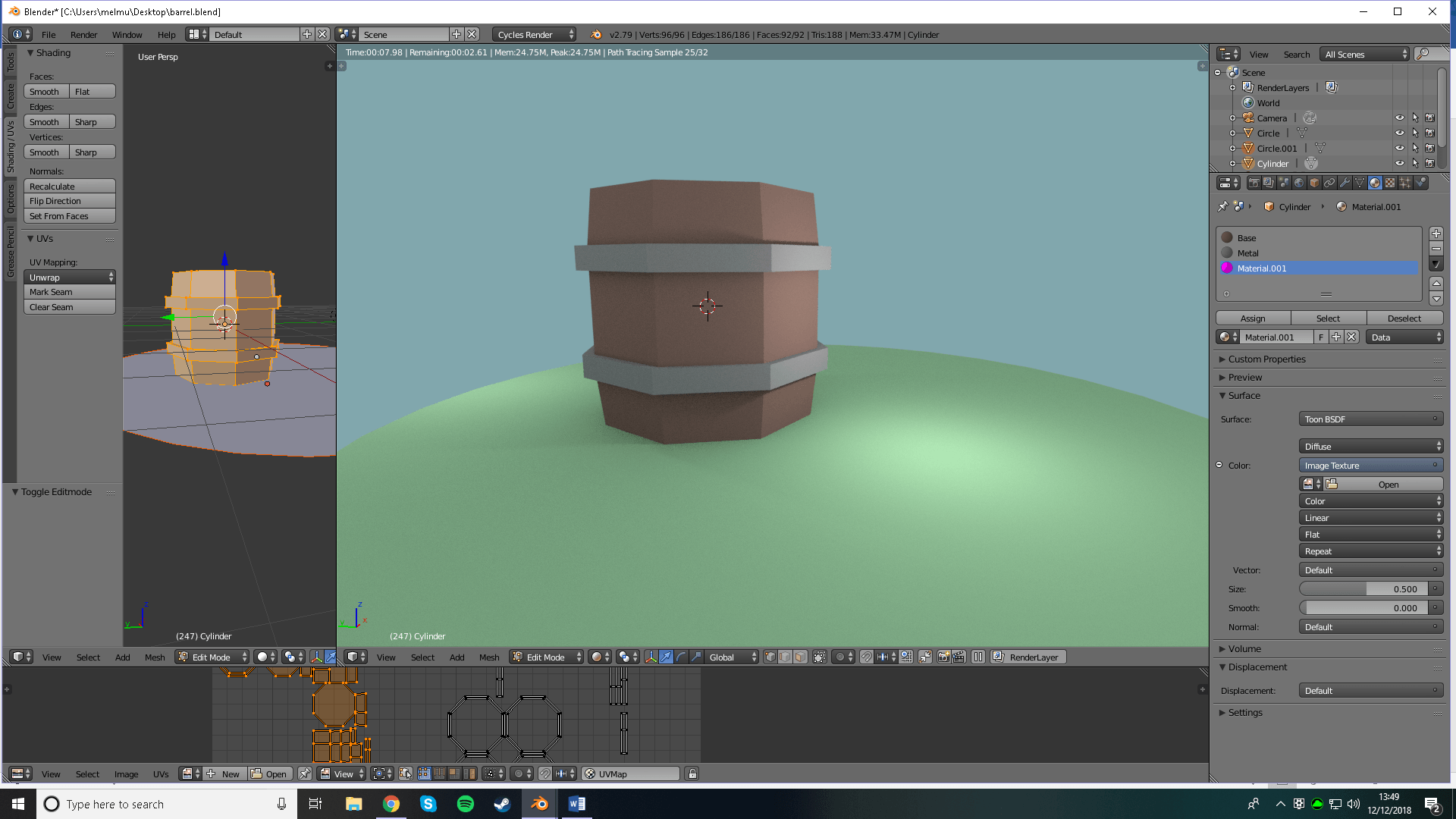1456x819 pixels.
Task: Open the All Scenes outliner display dropdown
Action: point(1364,55)
